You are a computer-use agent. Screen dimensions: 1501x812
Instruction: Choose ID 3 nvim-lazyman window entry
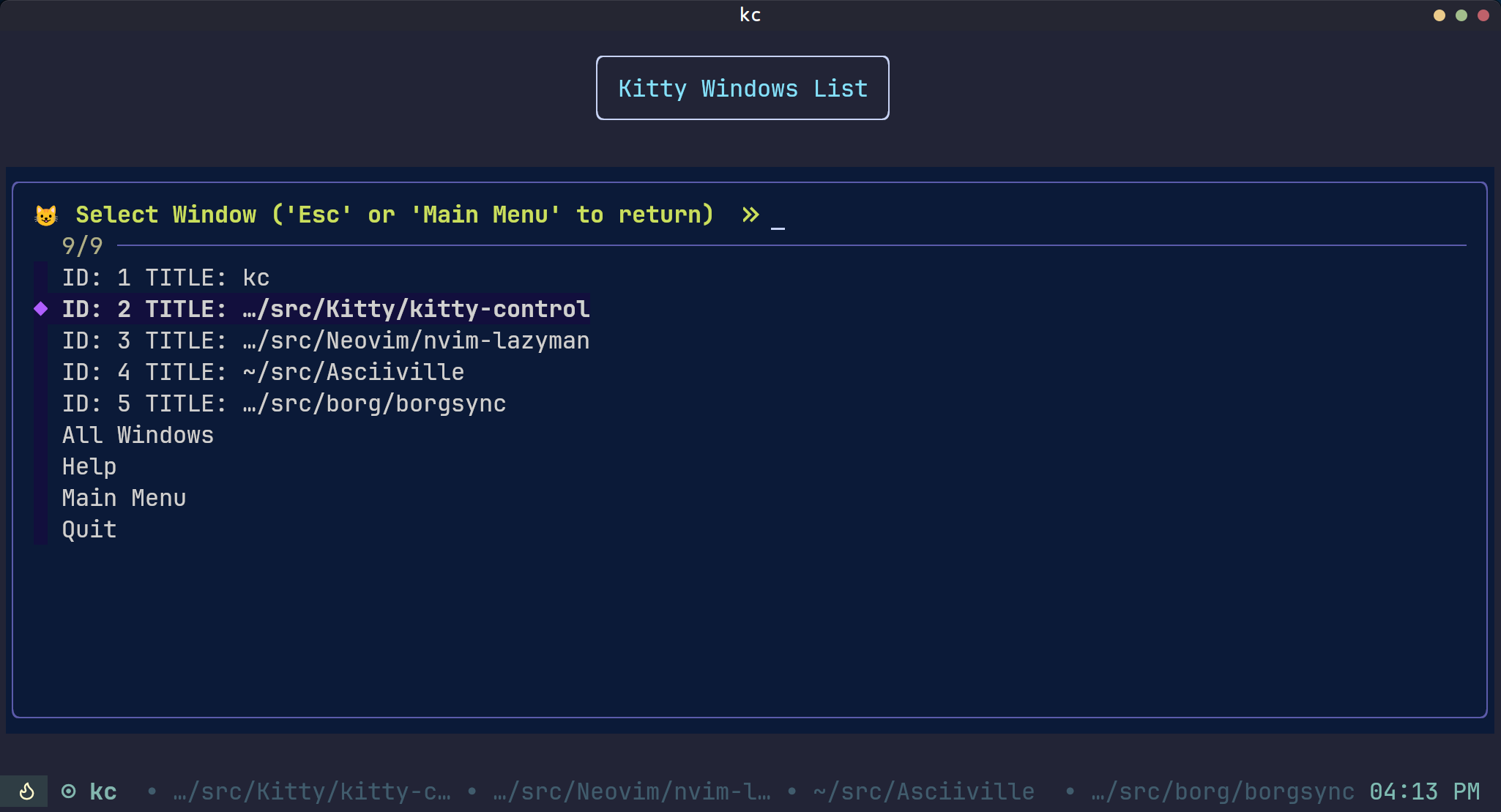(326, 340)
